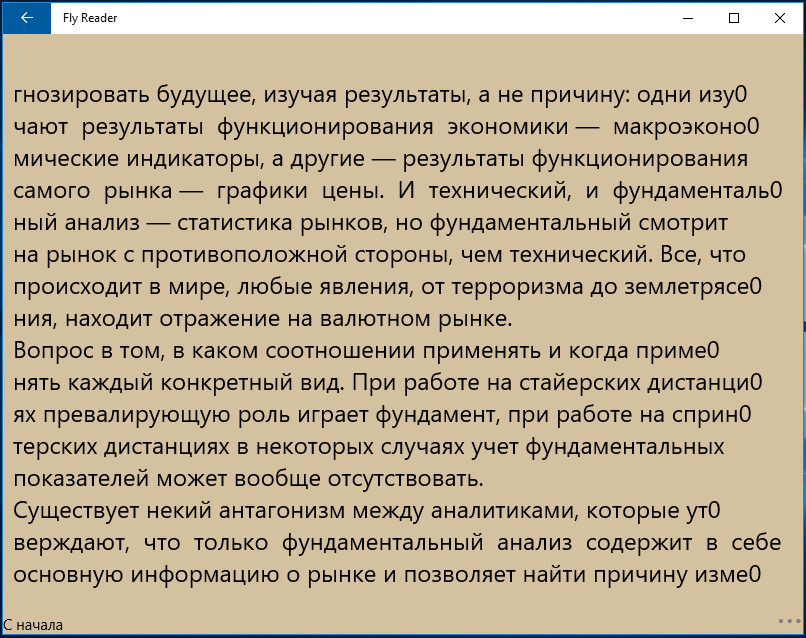The image size is (806, 638).
Task: Click the word 'землетрясе0' in the text
Action: tap(693, 287)
